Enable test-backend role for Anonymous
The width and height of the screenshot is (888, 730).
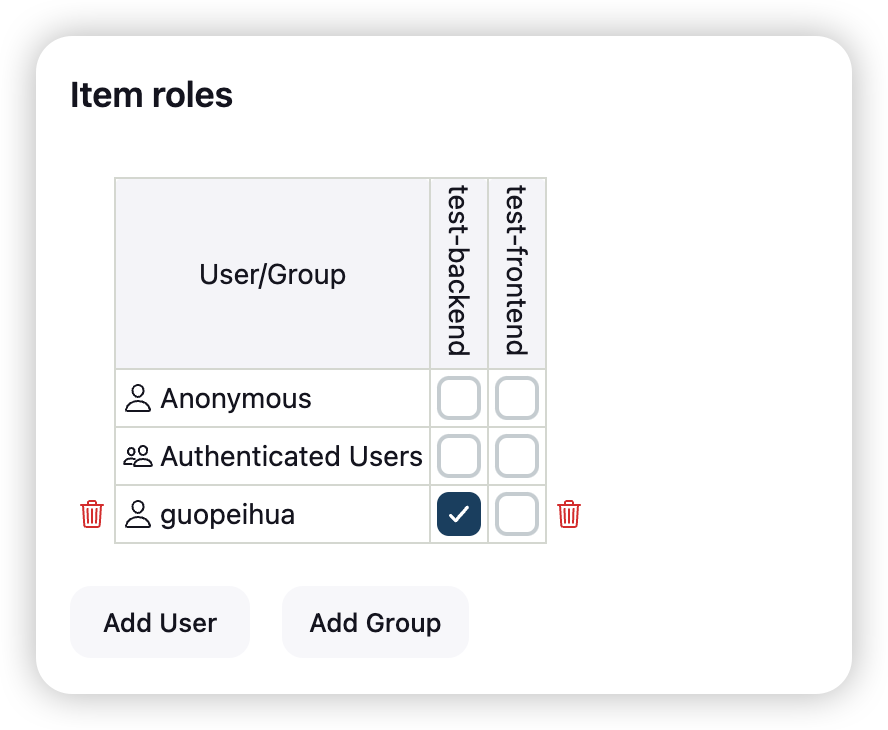point(459,398)
